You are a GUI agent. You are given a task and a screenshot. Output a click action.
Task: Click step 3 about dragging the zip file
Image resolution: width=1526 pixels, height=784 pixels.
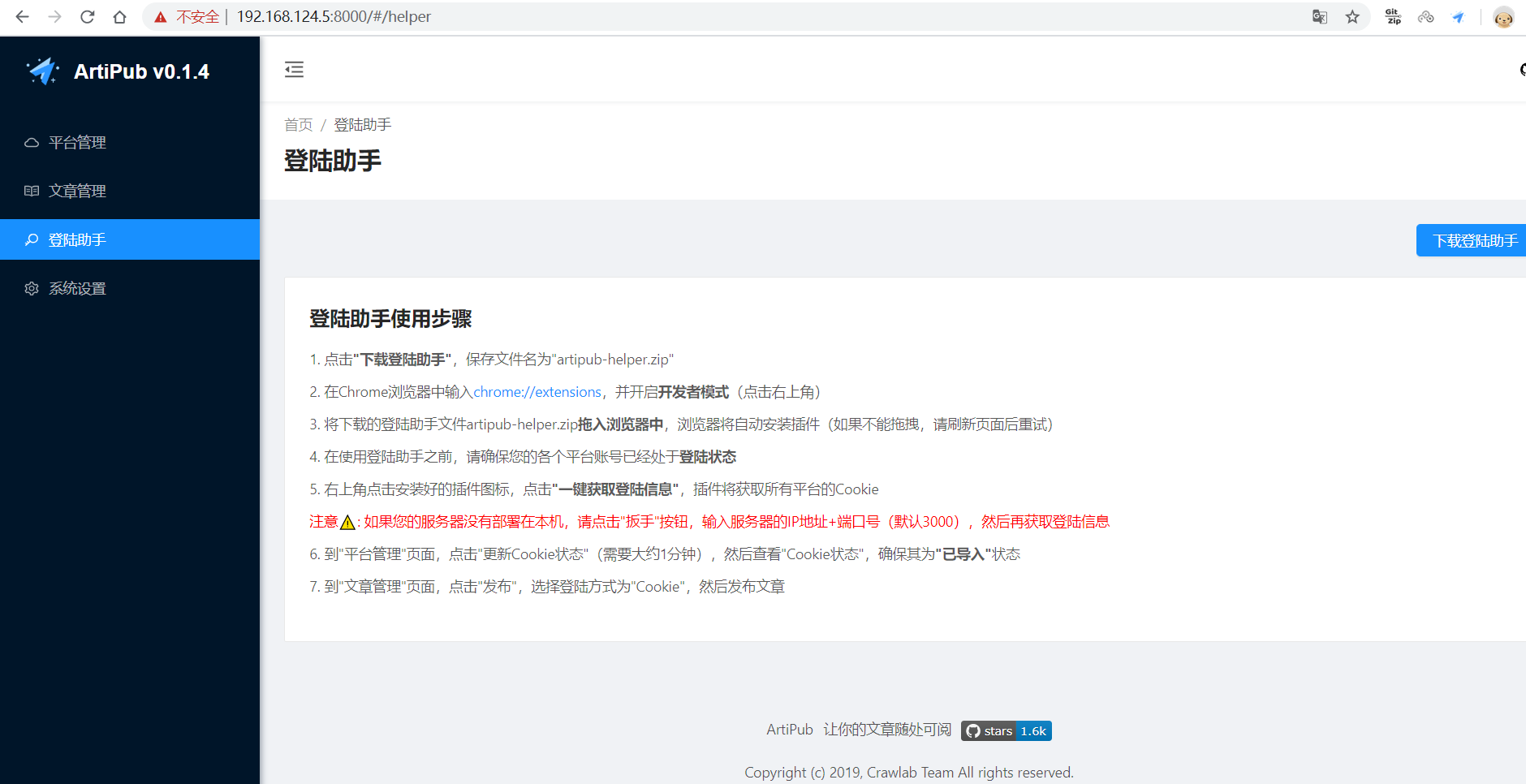(x=681, y=424)
